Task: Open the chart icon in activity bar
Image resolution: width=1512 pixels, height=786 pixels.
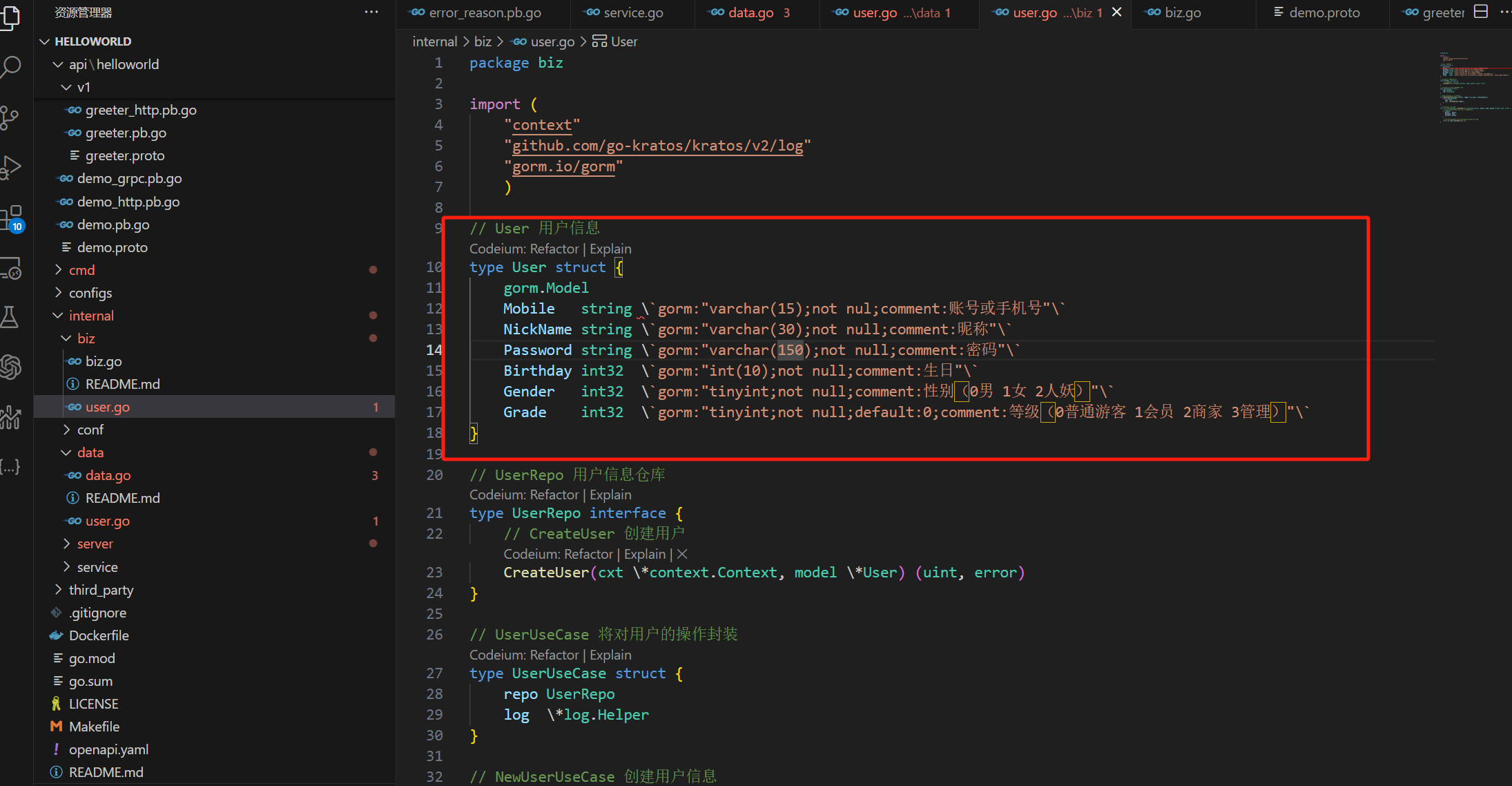Action: [x=10, y=416]
